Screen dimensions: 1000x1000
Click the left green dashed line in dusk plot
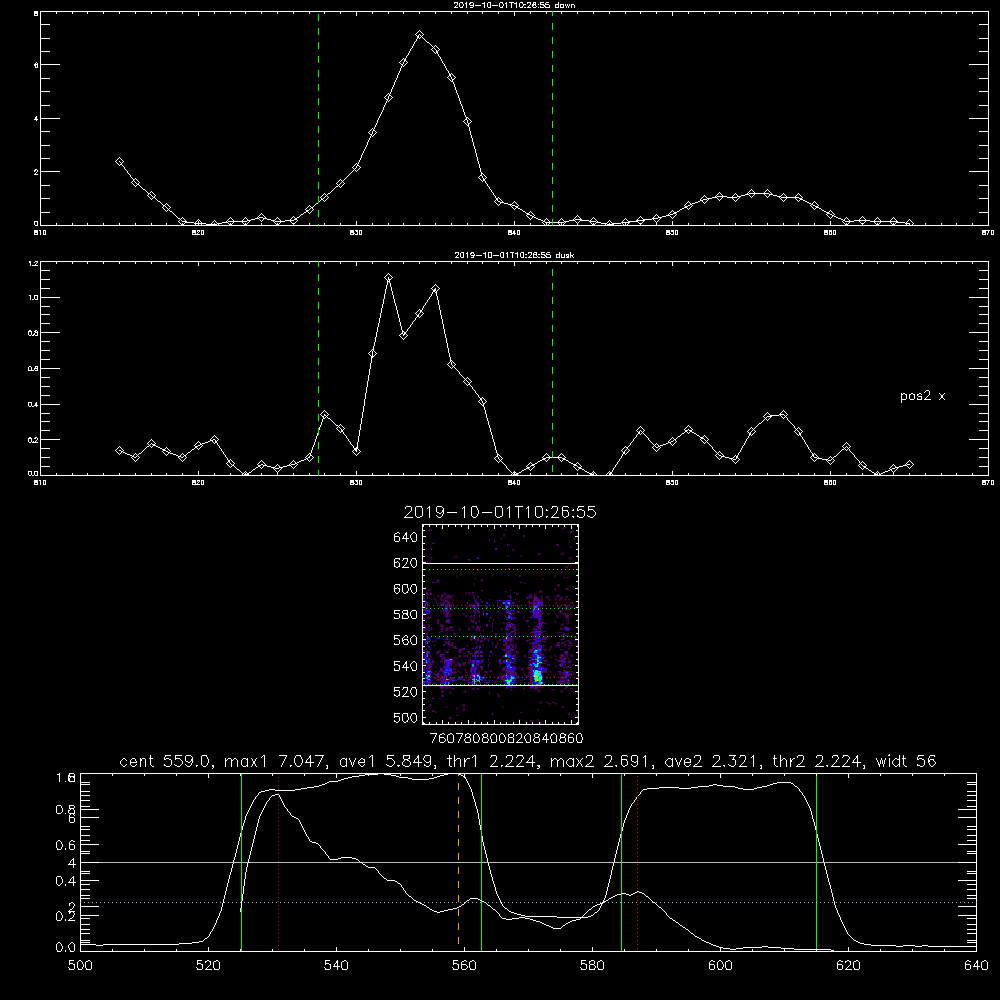pos(318,368)
